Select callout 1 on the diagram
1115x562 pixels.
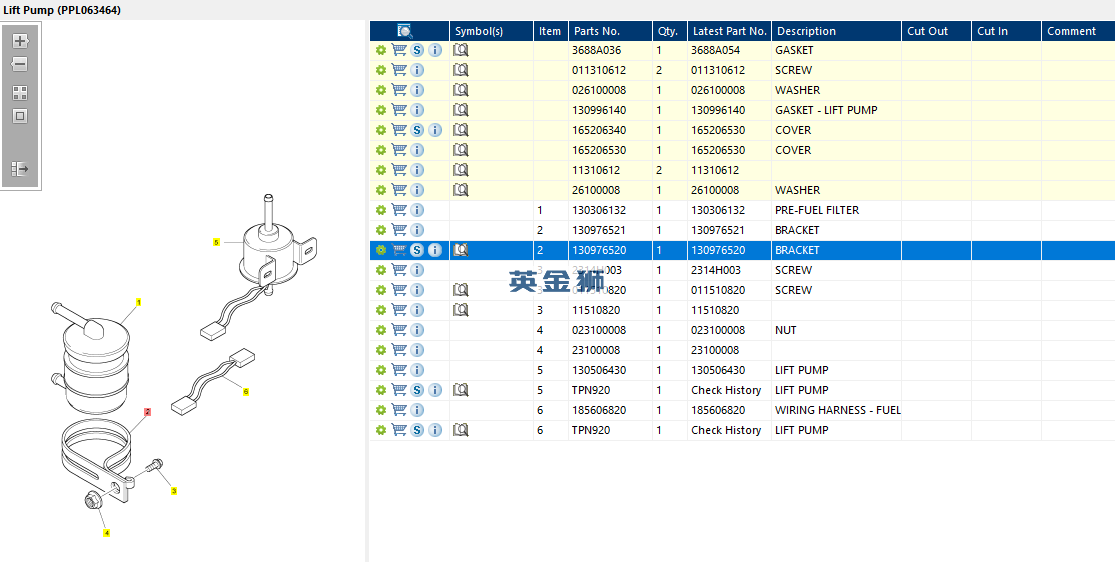point(139,302)
